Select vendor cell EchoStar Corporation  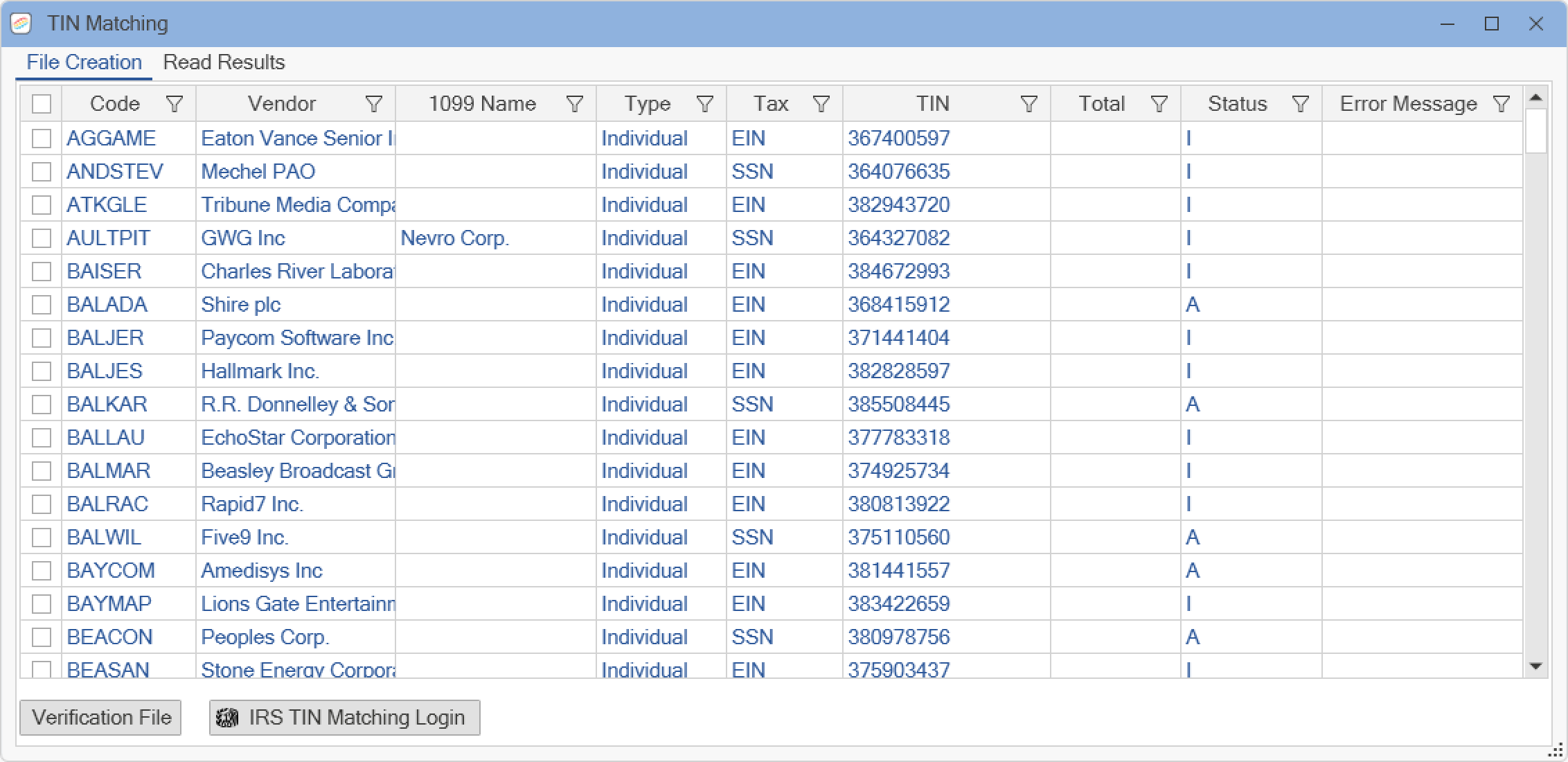(x=296, y=438)
